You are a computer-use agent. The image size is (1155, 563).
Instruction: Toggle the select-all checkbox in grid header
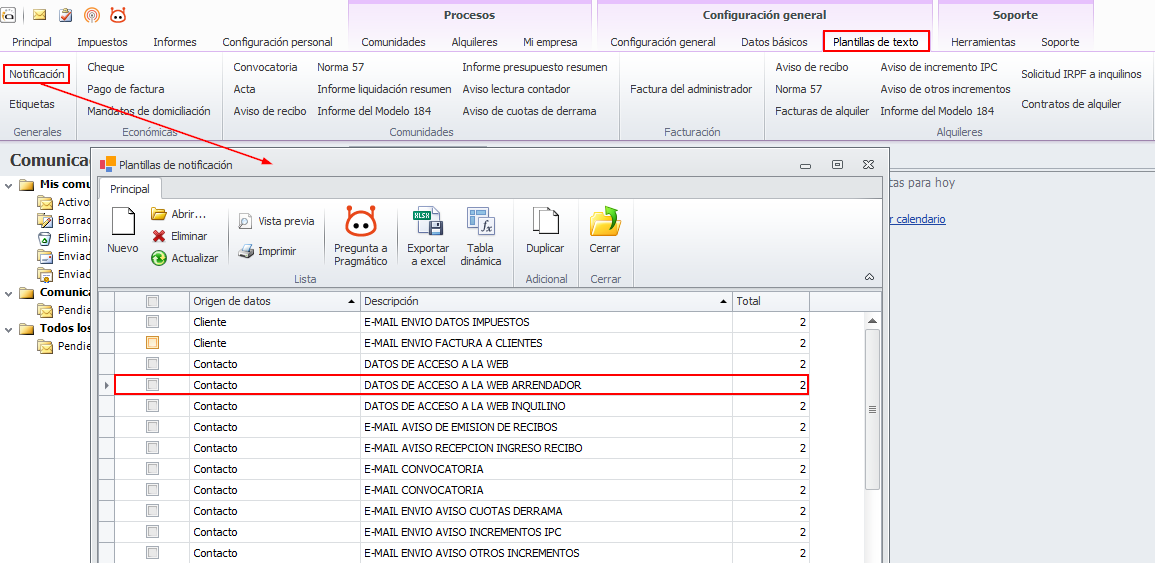click(152, 301)
